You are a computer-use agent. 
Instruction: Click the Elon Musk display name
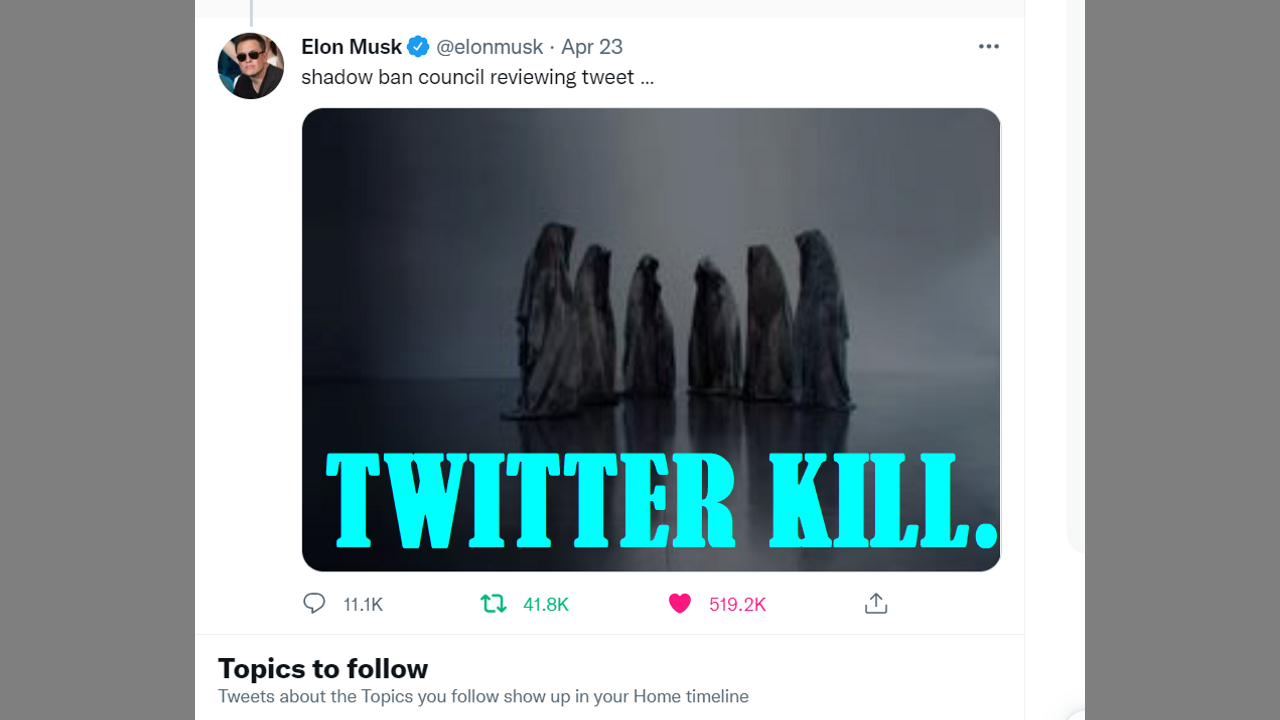351,47
